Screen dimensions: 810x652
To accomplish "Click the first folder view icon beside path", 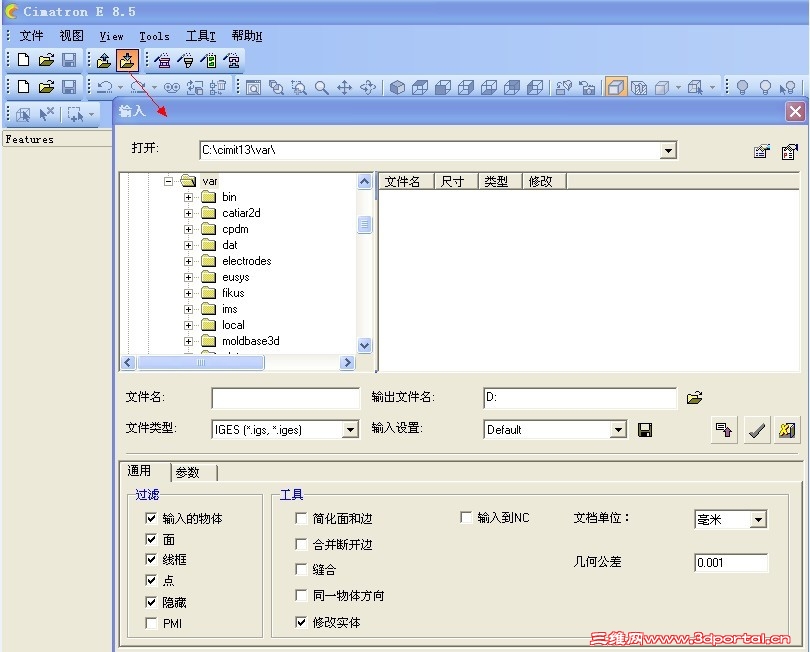I will pyautogui.click(x=762, y=151).
